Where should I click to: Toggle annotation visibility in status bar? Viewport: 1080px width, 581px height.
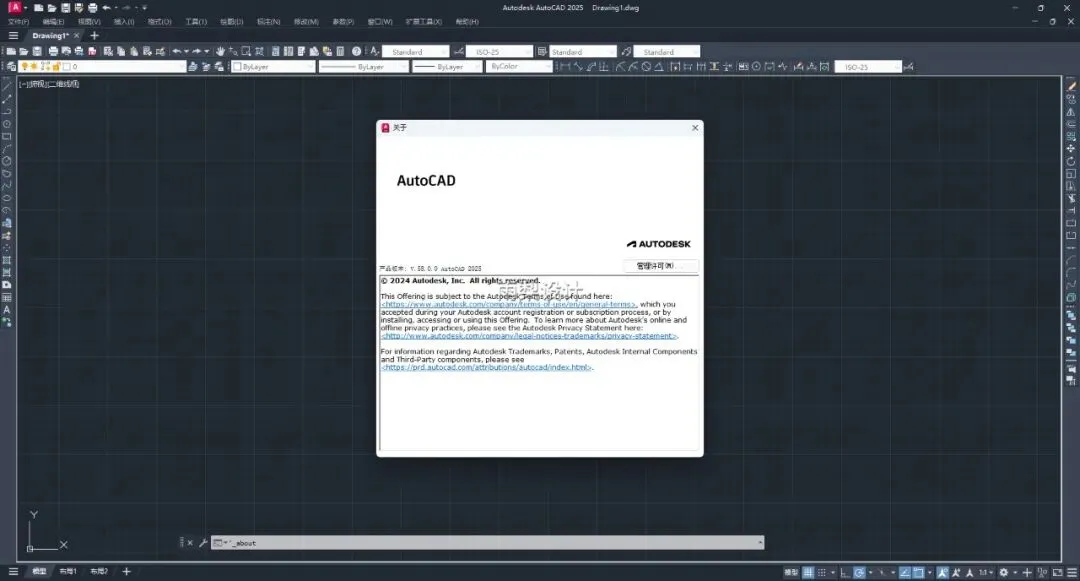[942, 572]
